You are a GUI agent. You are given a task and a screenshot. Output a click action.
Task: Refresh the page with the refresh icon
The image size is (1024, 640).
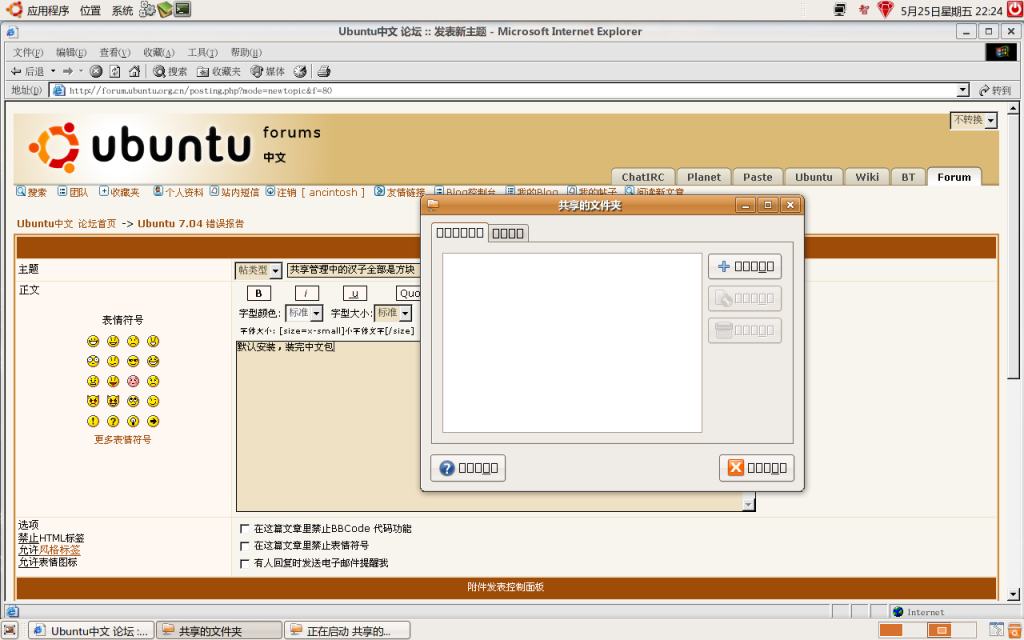[x=115, y=71]
